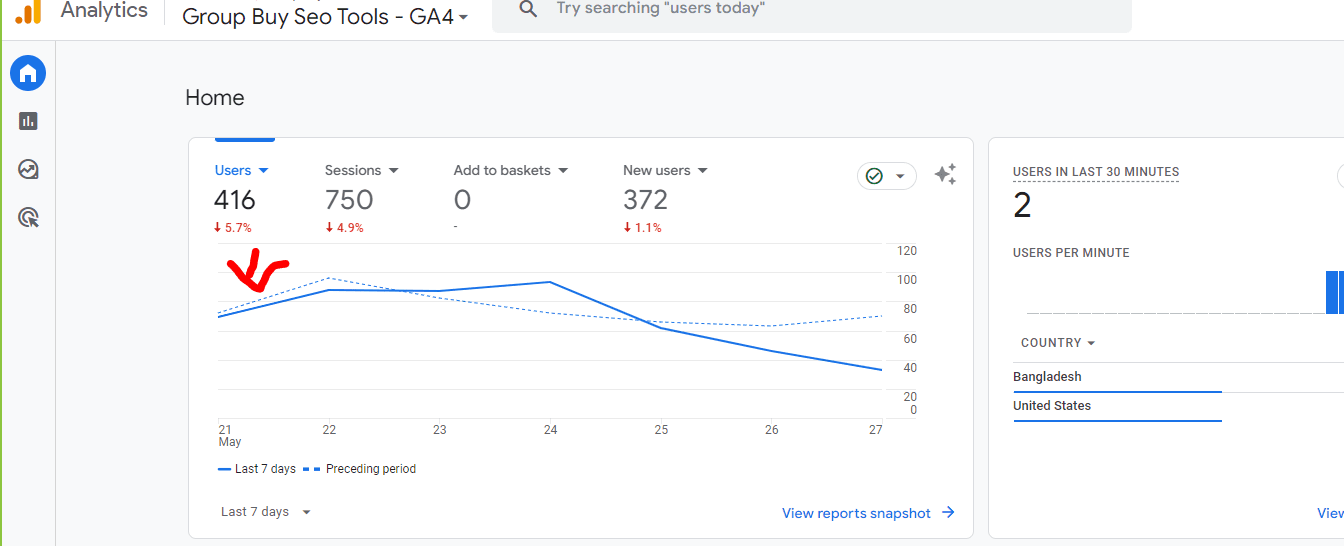Click the Users value 416
Screen dimensions: 1344x546
coord(235,200)
